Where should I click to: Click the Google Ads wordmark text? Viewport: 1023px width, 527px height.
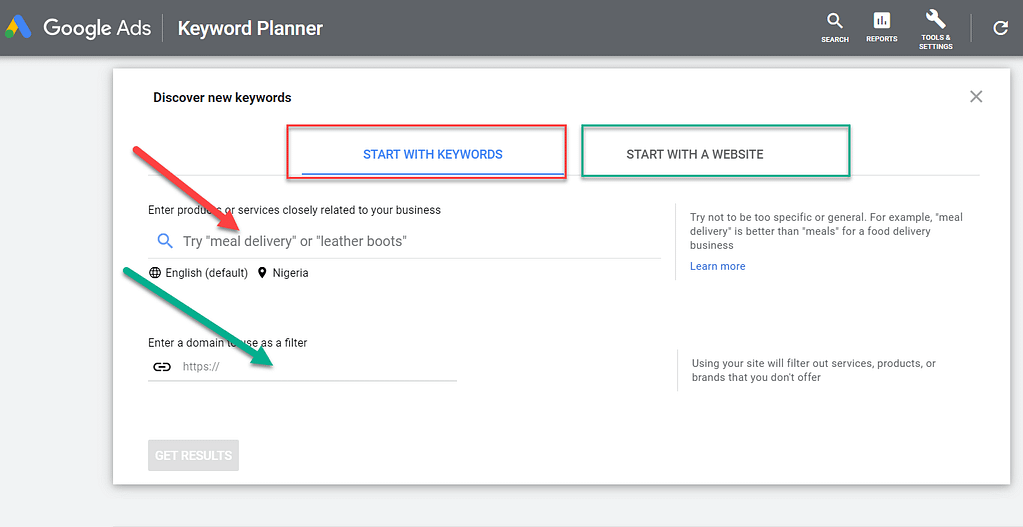(97, 28)
